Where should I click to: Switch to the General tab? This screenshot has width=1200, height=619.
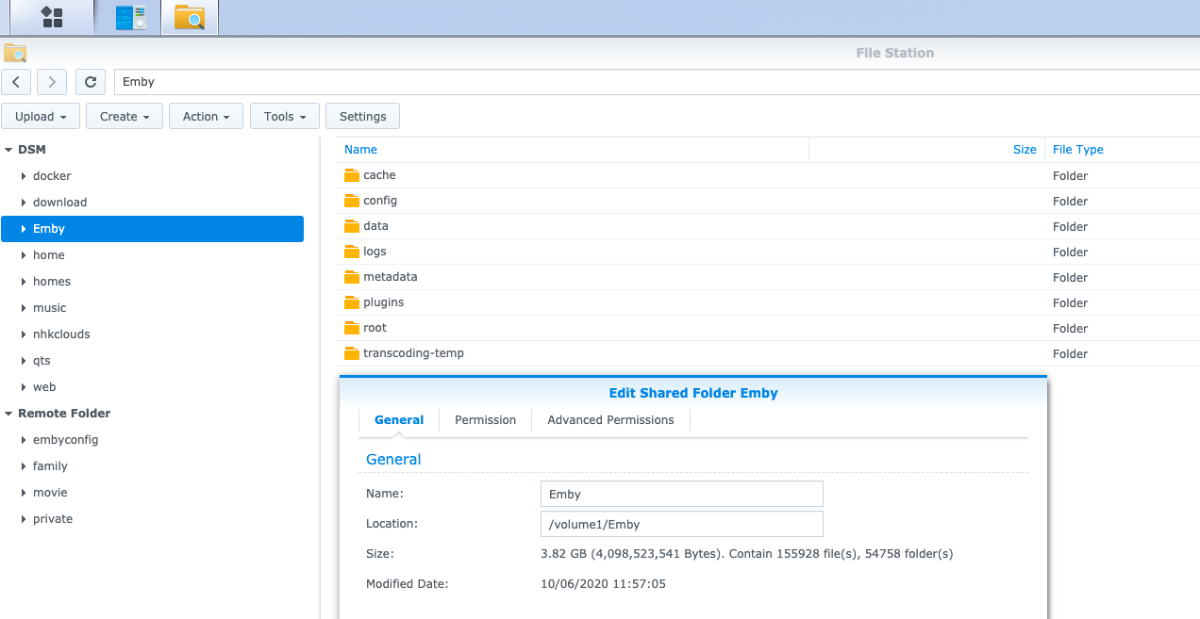399,420
